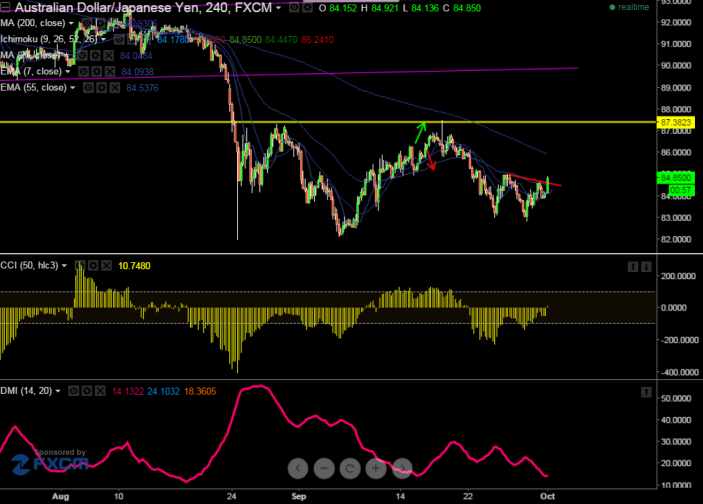Click the high price value 84.921
This screenshot has height=504, width=703.
[385, 8]
